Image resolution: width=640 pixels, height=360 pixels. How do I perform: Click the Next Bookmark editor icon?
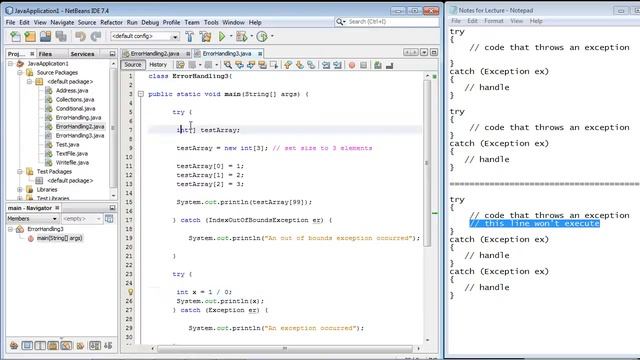click(300, 65)
